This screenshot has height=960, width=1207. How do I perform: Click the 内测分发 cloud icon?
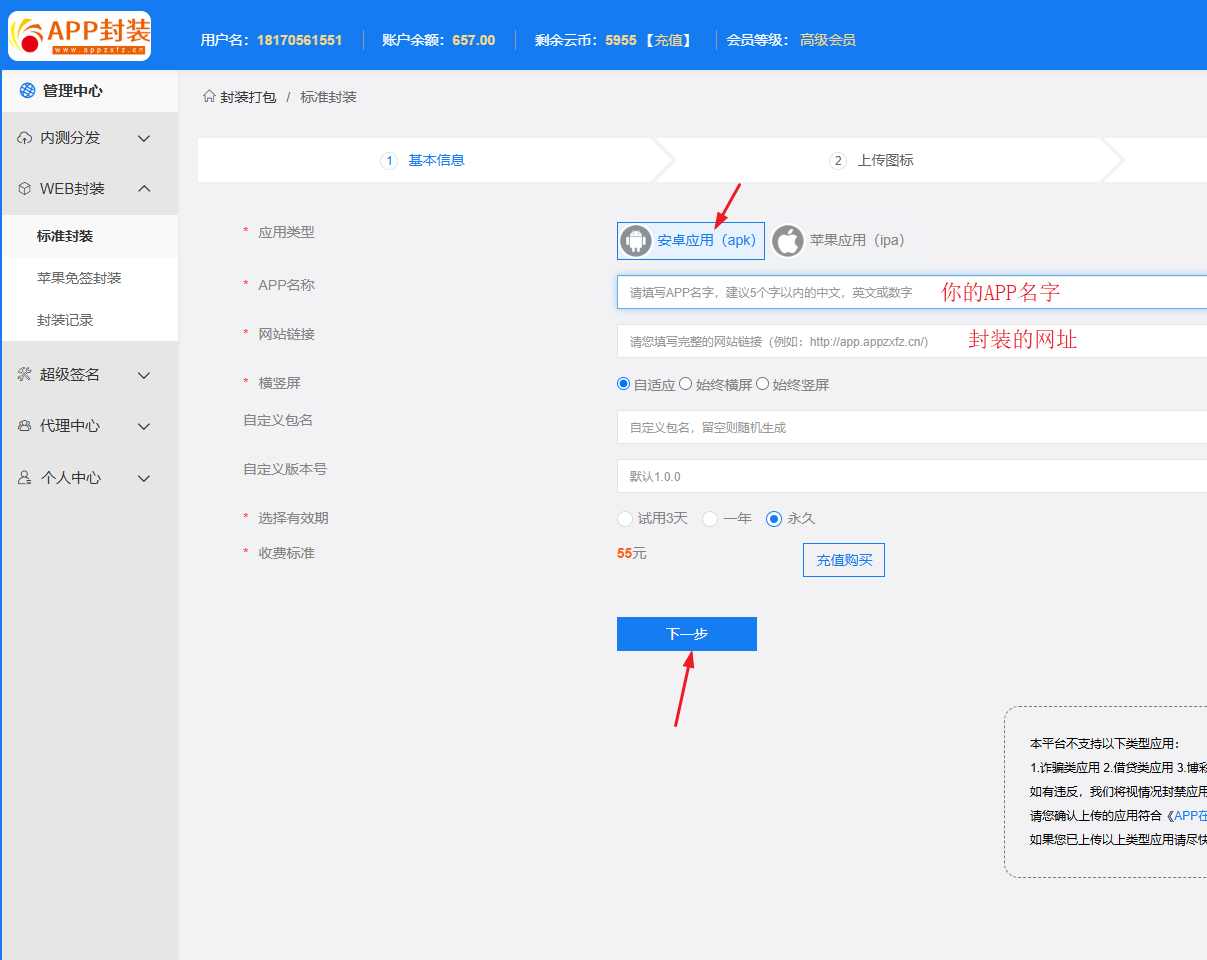click(x=25, y=138)
